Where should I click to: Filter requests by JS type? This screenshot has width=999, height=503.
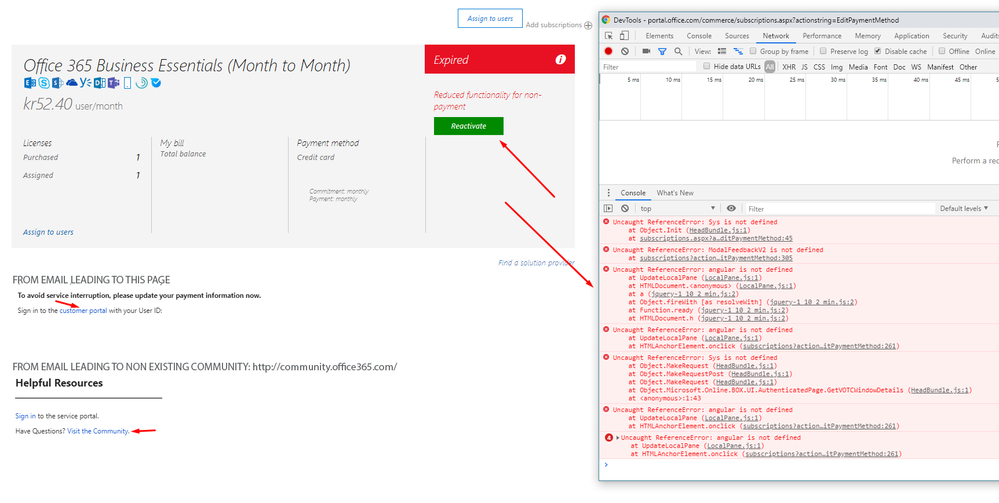805,67
